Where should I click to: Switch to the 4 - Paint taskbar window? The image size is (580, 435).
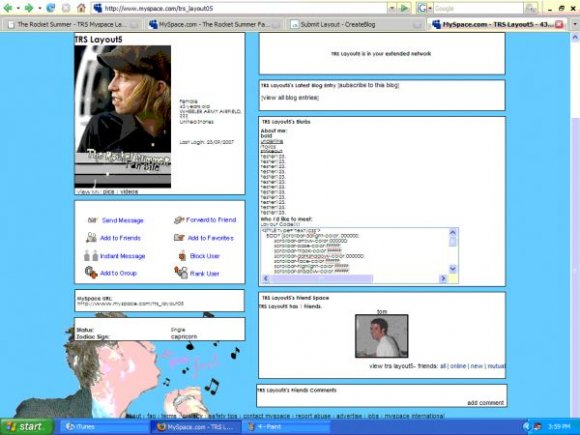click(x=288, y=427)
